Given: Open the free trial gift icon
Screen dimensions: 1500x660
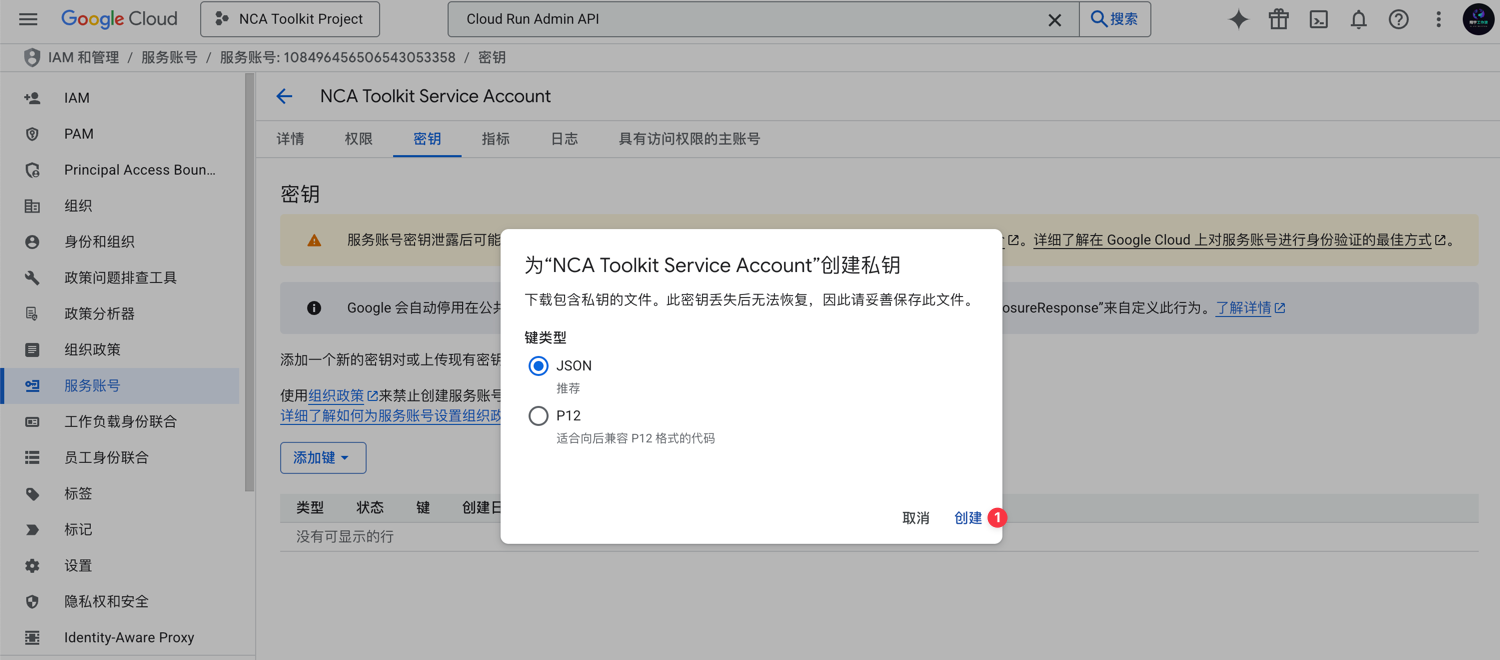Looking at the screenshot, I should coord(1278,19).
